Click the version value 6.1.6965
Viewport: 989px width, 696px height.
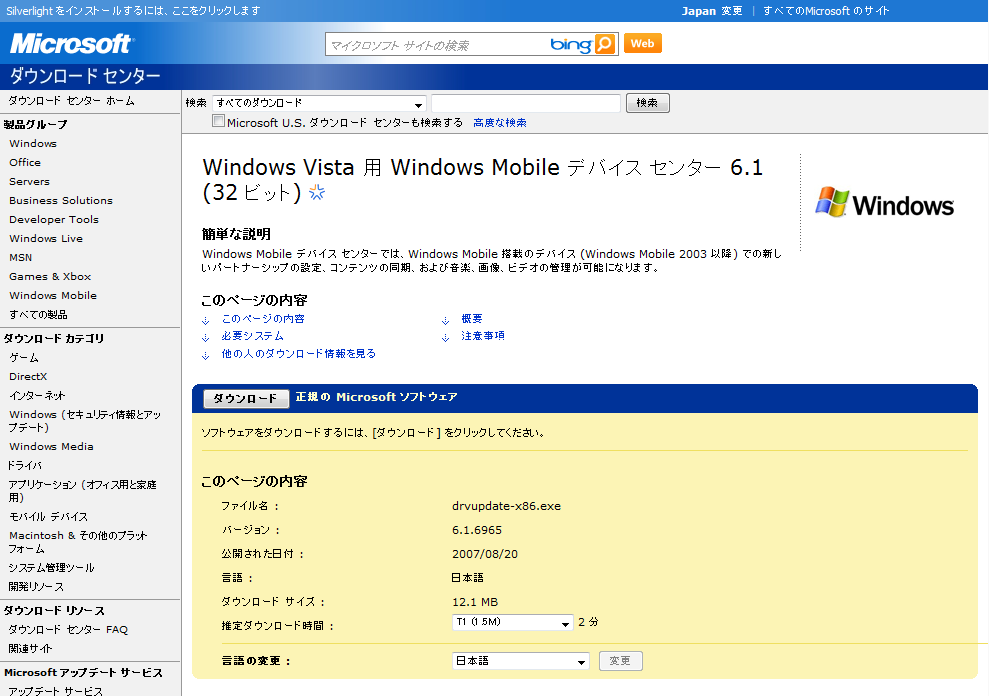[477, 530]
